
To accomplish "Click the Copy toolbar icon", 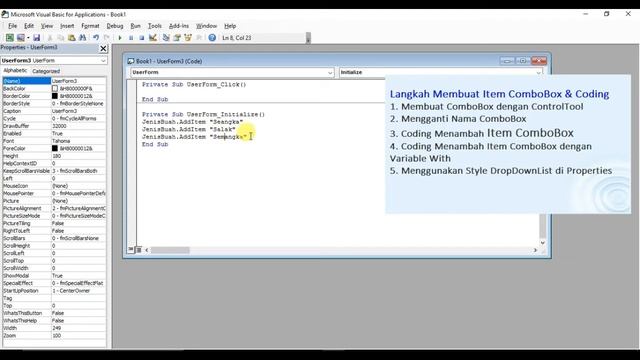I will [60, 38].
